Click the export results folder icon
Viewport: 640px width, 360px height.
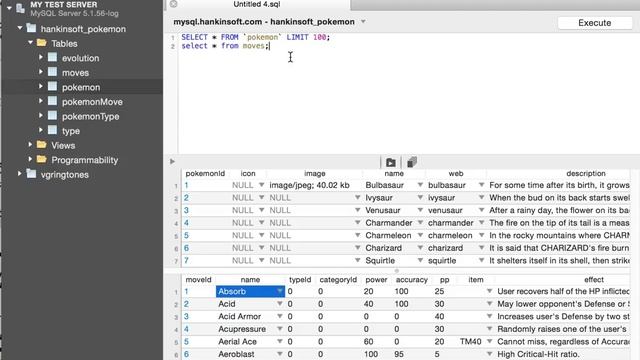(x=391, y=162)
